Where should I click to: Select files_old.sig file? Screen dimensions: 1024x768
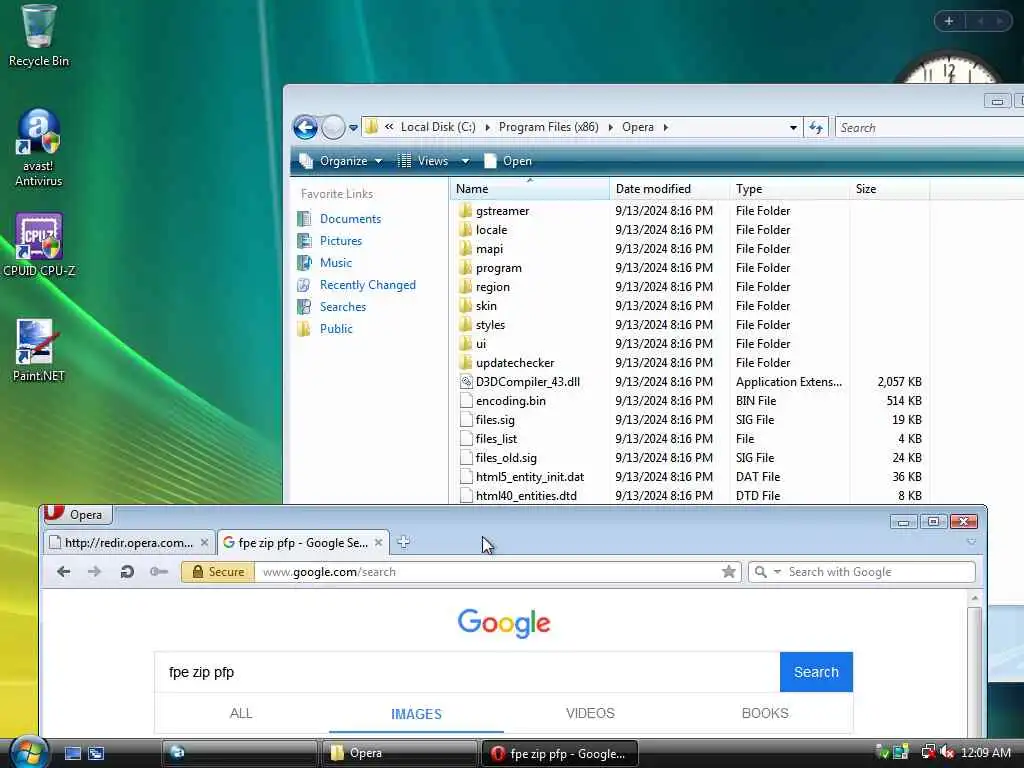506,457
